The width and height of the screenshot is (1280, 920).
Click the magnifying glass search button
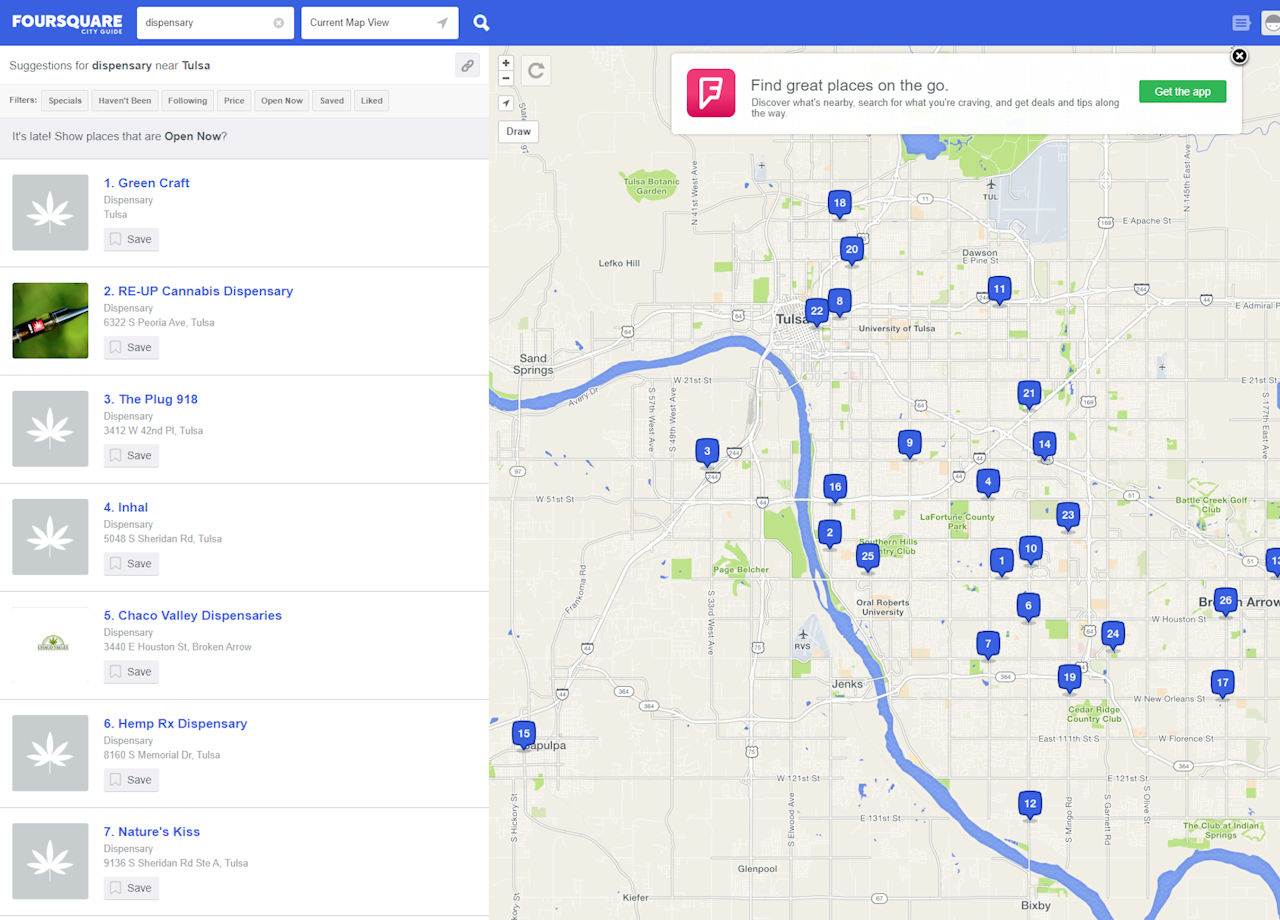pos(481,23)
